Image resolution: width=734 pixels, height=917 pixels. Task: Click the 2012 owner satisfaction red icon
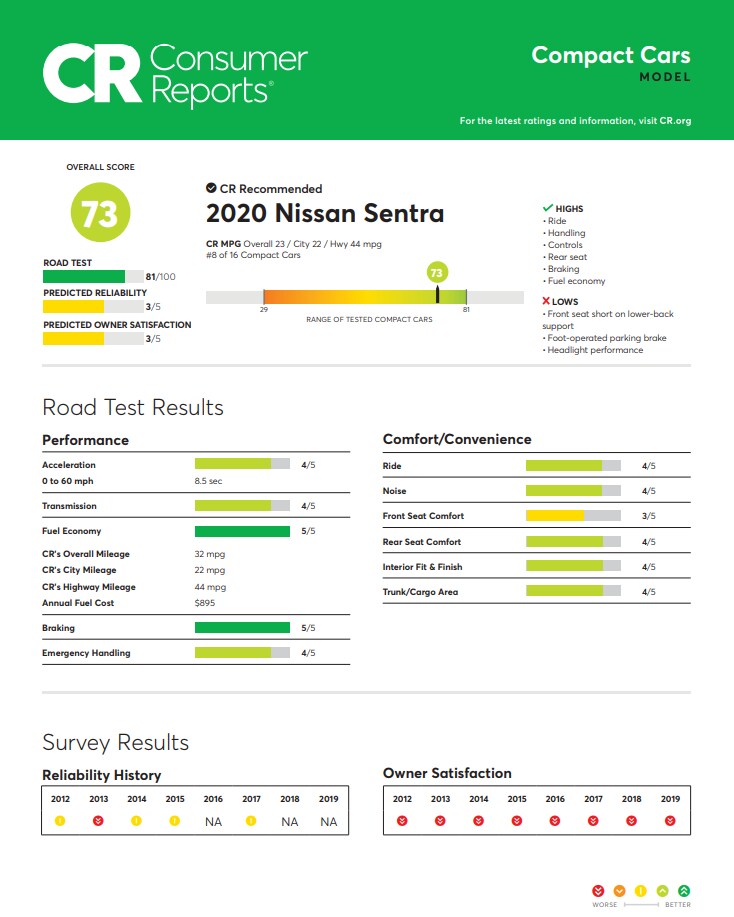coord(402,821)
